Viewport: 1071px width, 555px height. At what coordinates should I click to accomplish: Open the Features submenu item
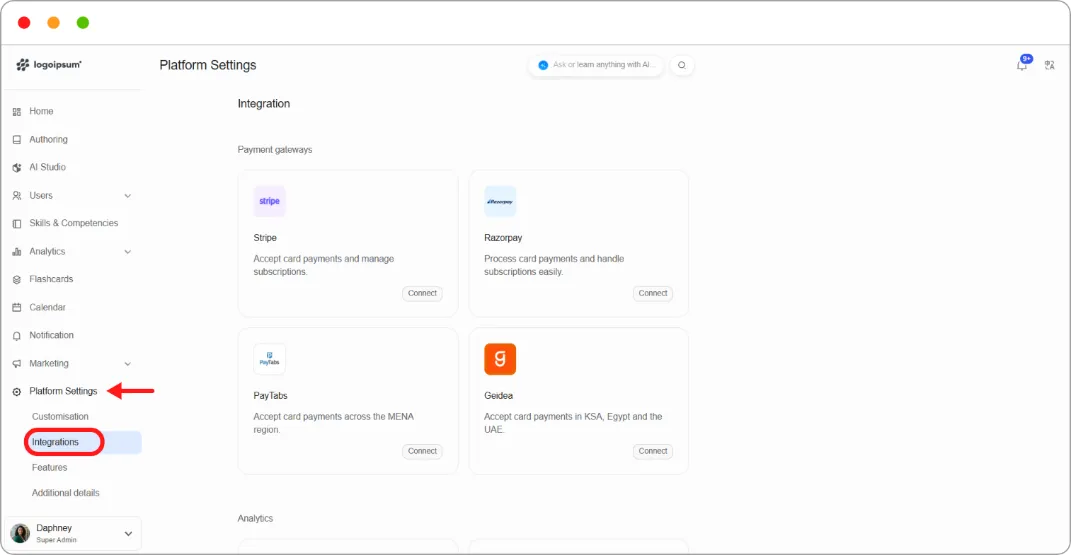49,468
